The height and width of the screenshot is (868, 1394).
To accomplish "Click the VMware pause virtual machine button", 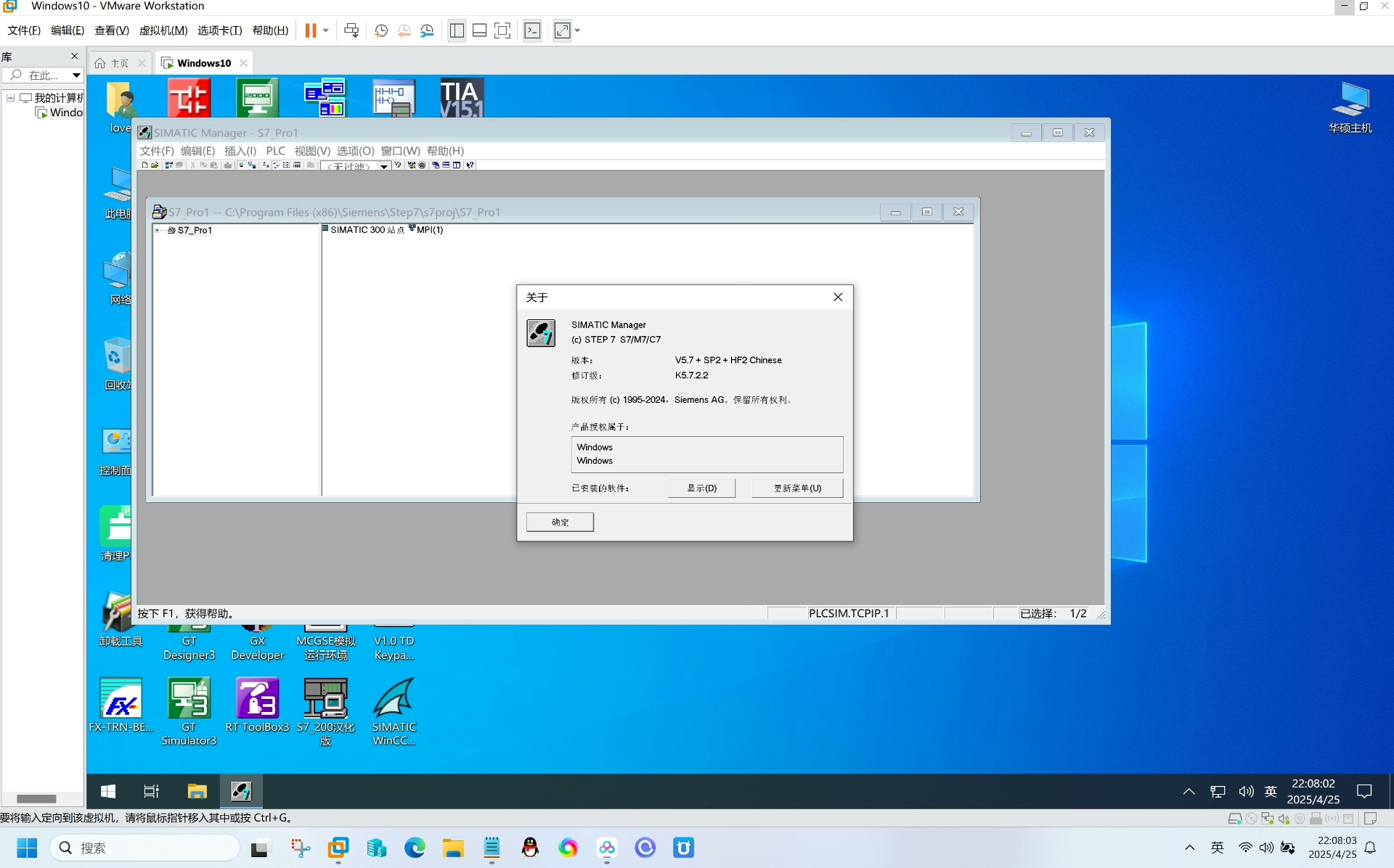I will [311, 30].
